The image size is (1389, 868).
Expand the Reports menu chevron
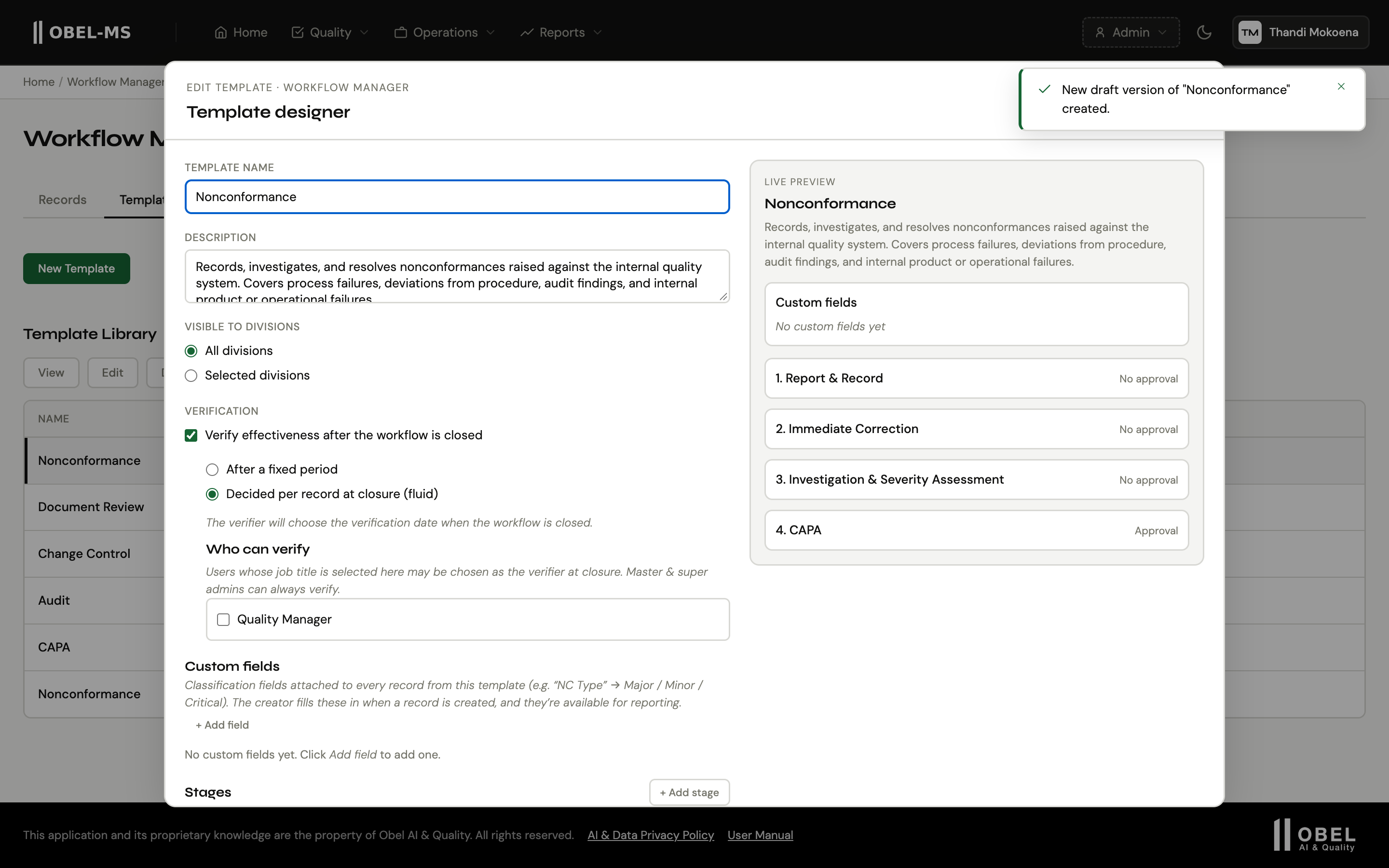click(x=598, y=33)
